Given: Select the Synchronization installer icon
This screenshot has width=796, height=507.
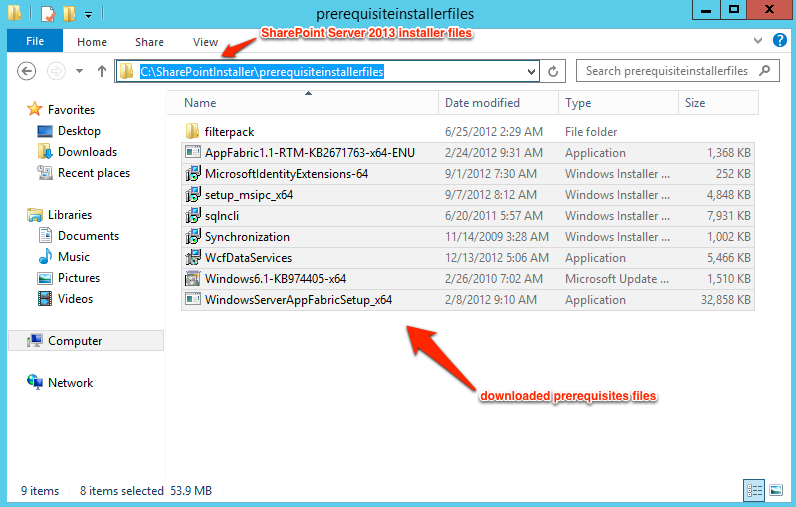Looking at the screenshot, I should [x=192, y=236].
